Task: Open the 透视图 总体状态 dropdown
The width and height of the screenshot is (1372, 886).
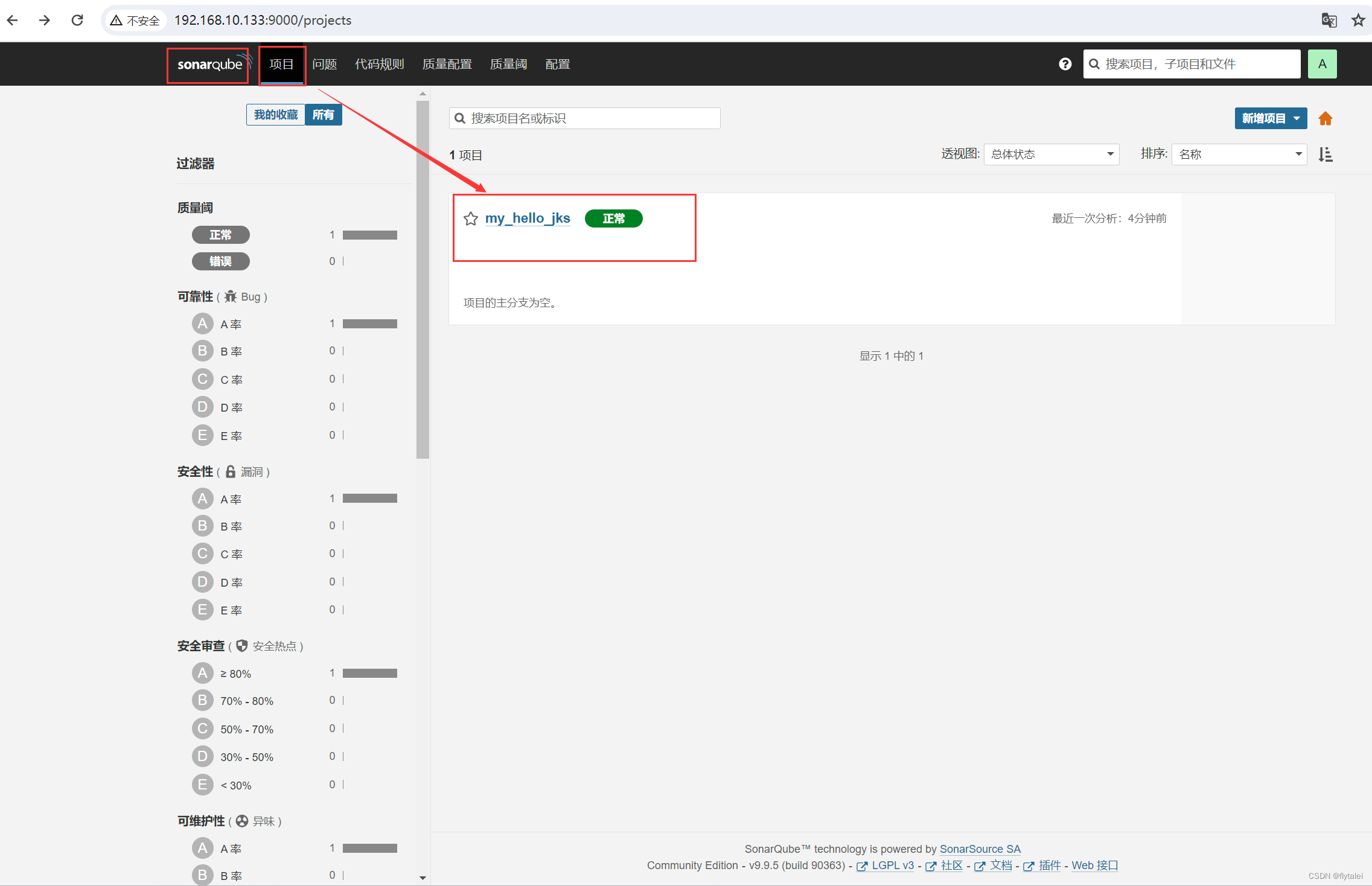Action: pyautogui.click(x=1051, y=155)
